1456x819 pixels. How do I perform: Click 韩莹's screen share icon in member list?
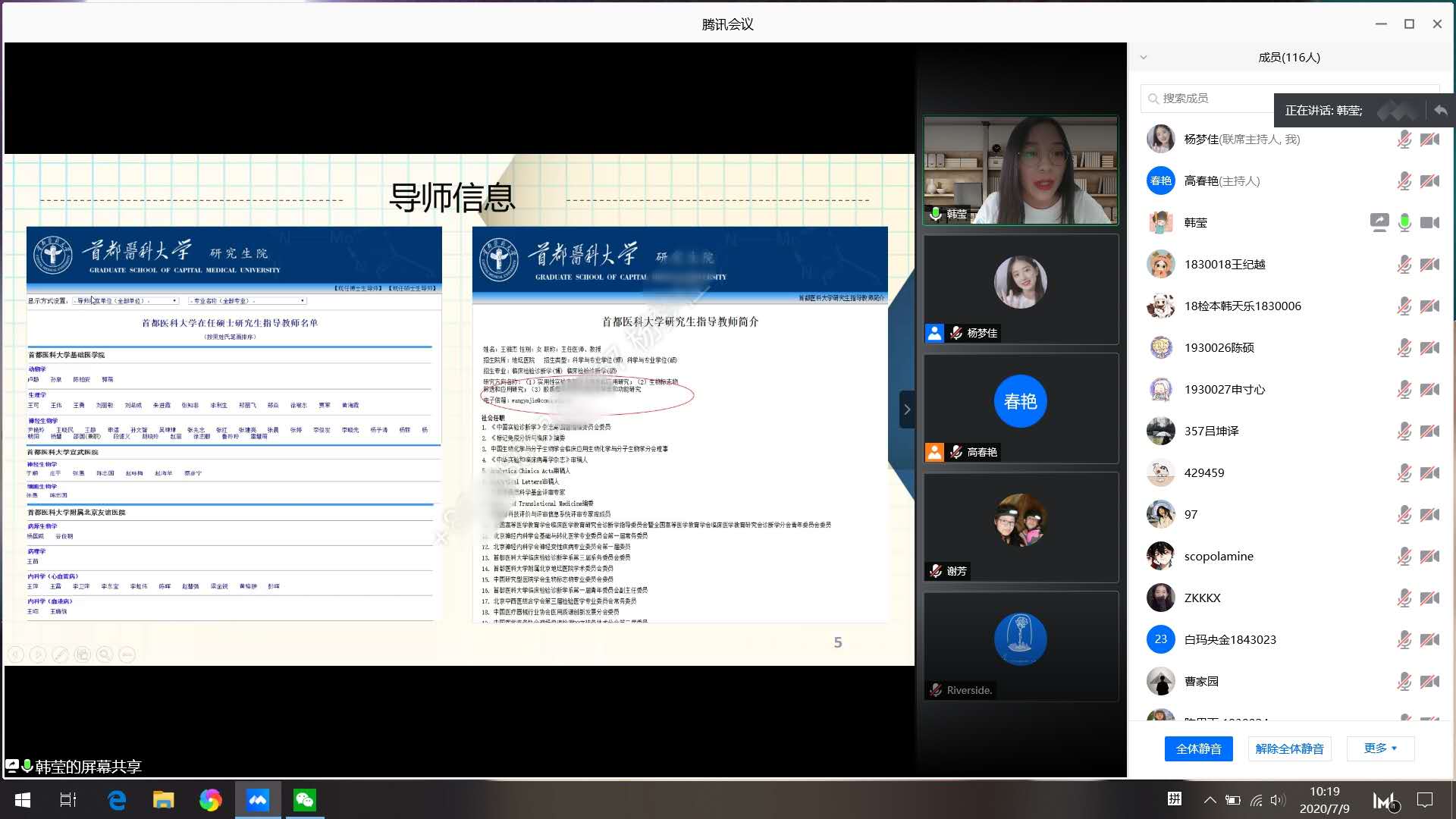coord(1379,222)
